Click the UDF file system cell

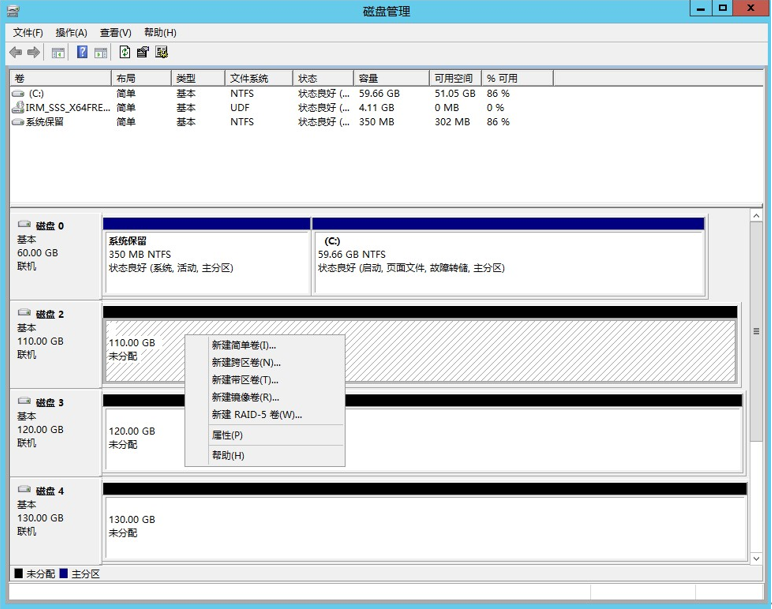240,107
